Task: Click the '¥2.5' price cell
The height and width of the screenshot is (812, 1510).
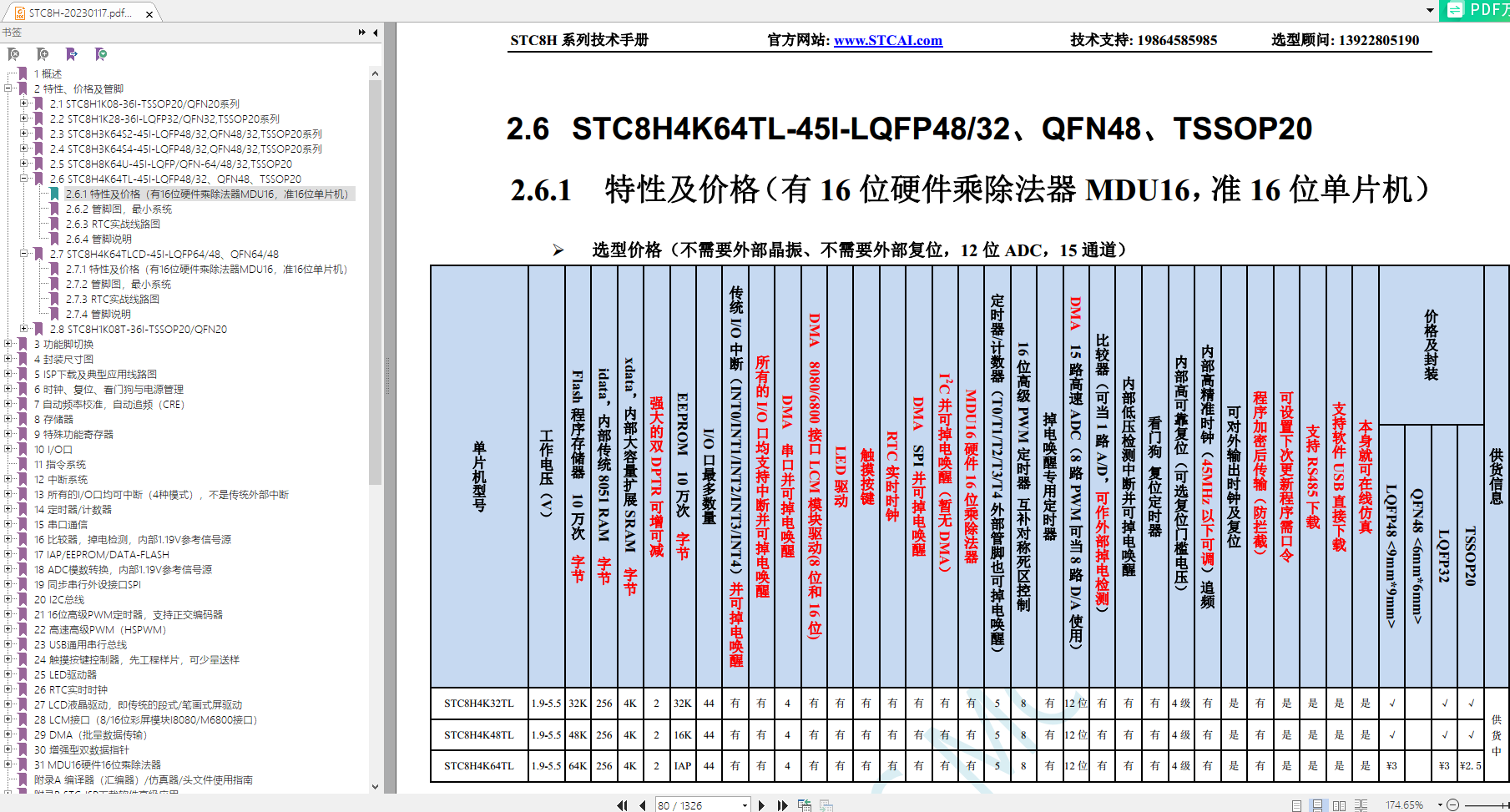Action: [1471, 765]
